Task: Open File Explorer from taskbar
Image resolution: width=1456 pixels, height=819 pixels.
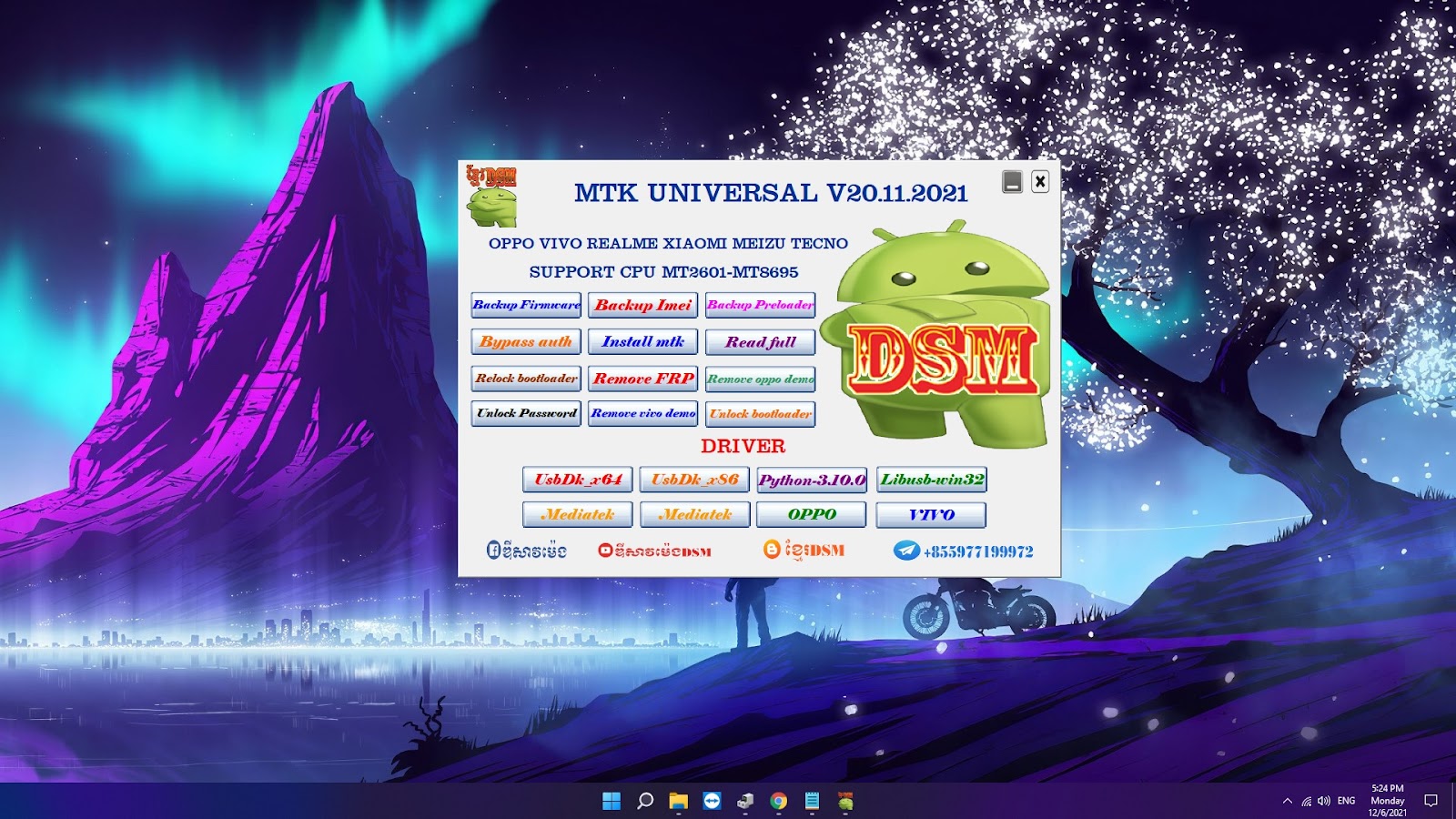Action: coord(678,801)
